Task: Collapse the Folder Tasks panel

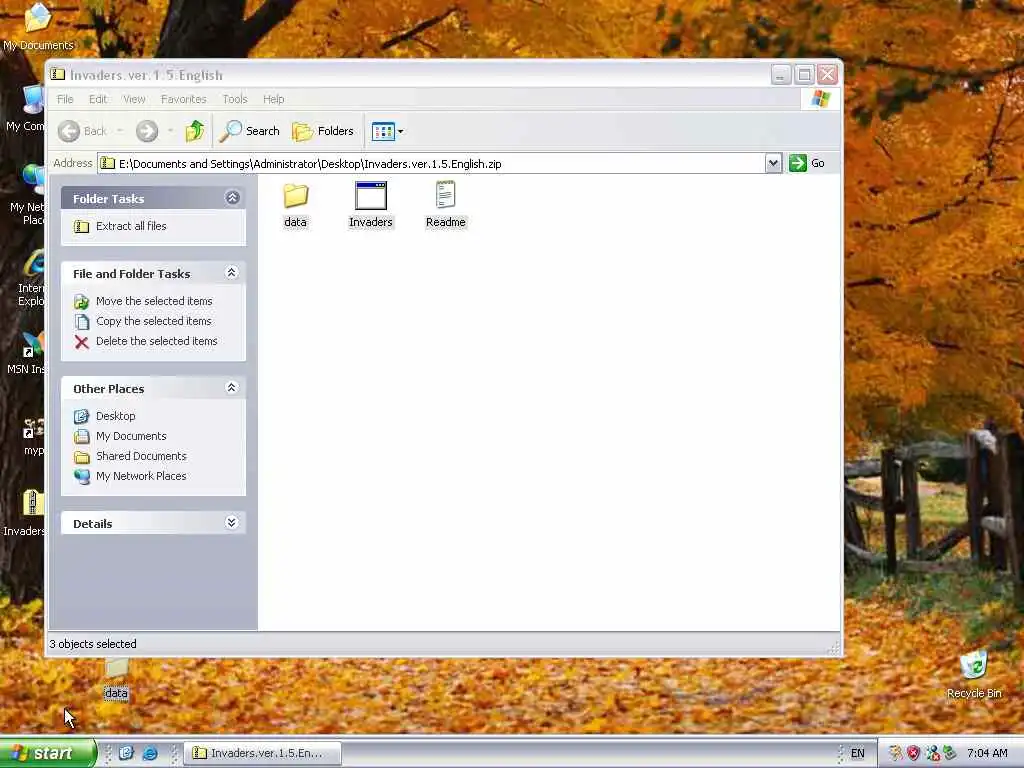Action: pos(232,198)
